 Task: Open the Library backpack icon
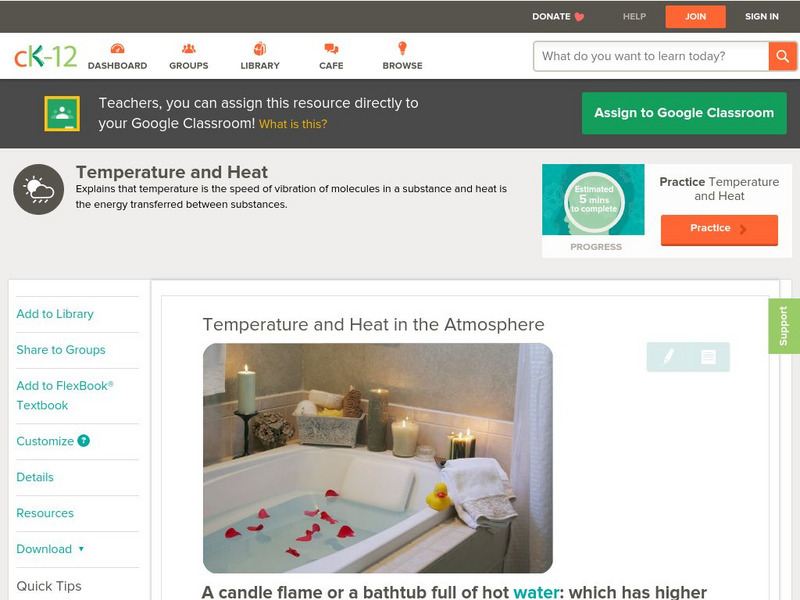coord(260,49)
